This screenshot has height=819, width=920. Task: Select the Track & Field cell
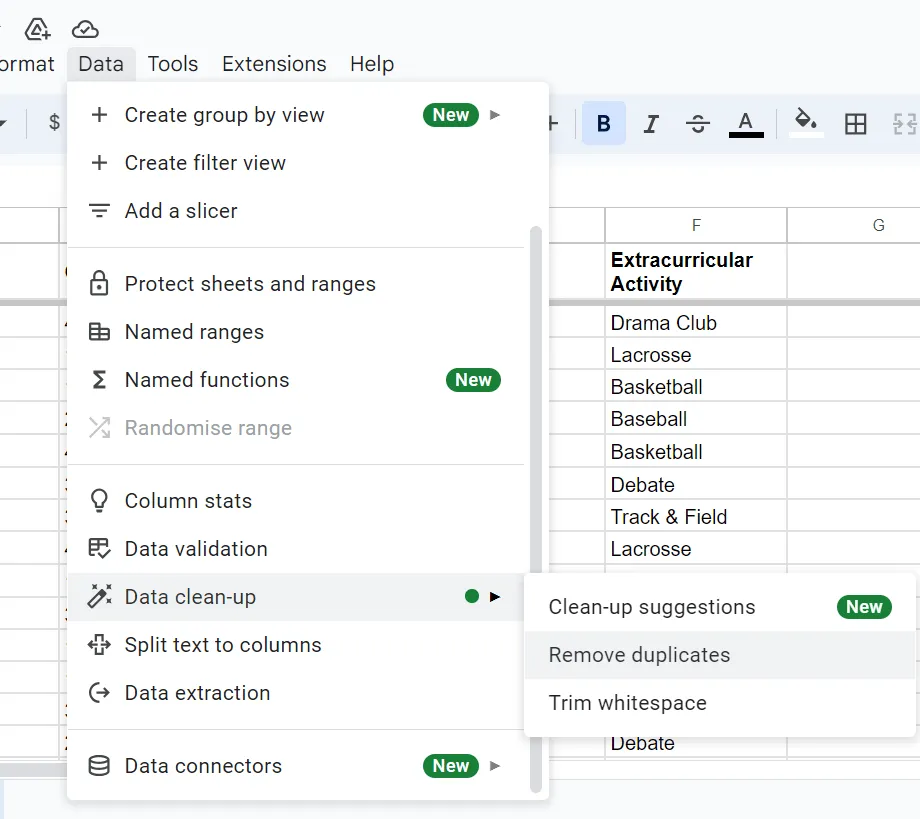pos(696,517)
